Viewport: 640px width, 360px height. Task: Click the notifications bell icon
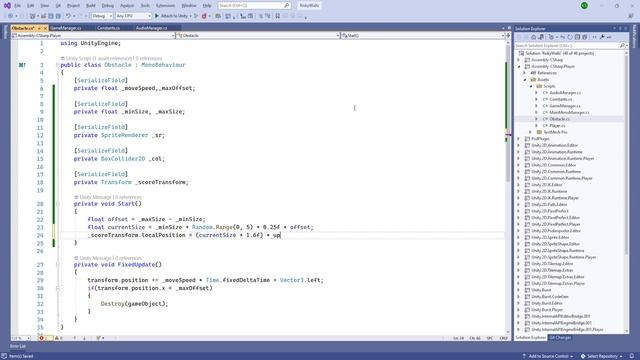click(632, 356)
